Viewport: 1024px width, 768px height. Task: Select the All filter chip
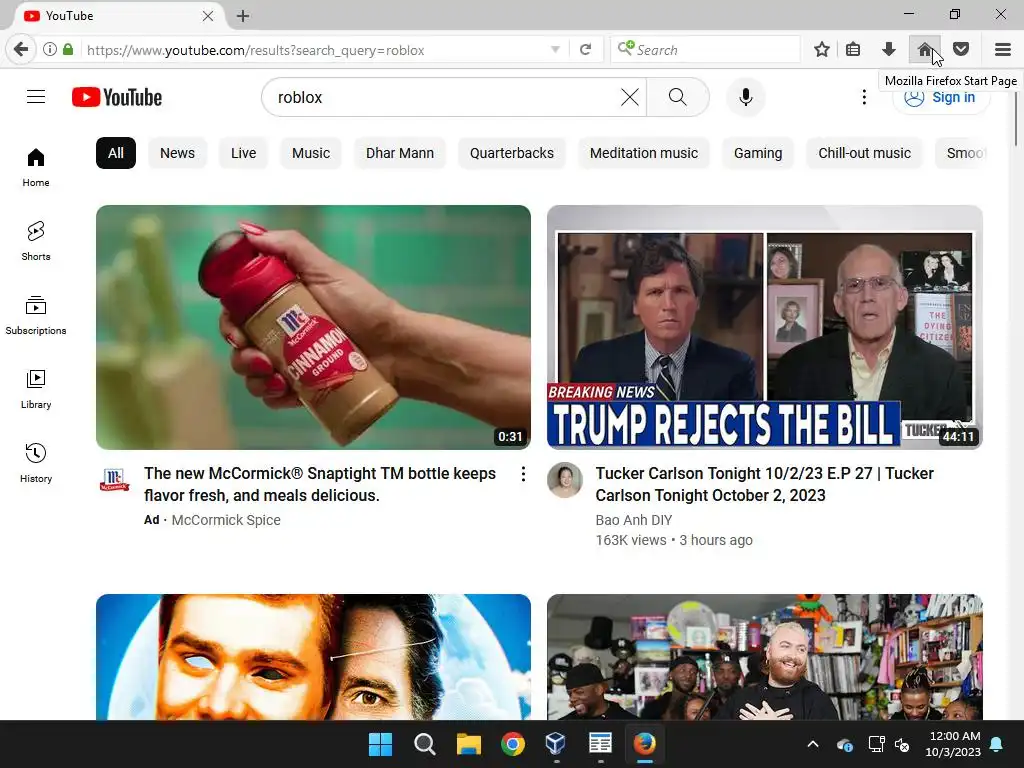click(116, 153)
